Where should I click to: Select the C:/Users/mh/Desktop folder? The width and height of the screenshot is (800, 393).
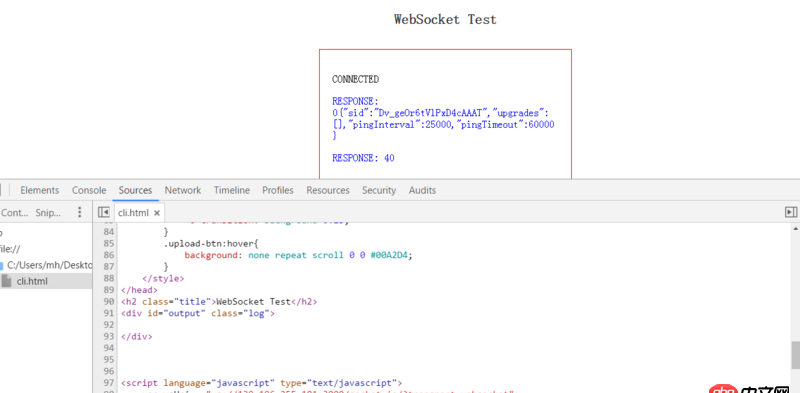[x=49, y=265]
